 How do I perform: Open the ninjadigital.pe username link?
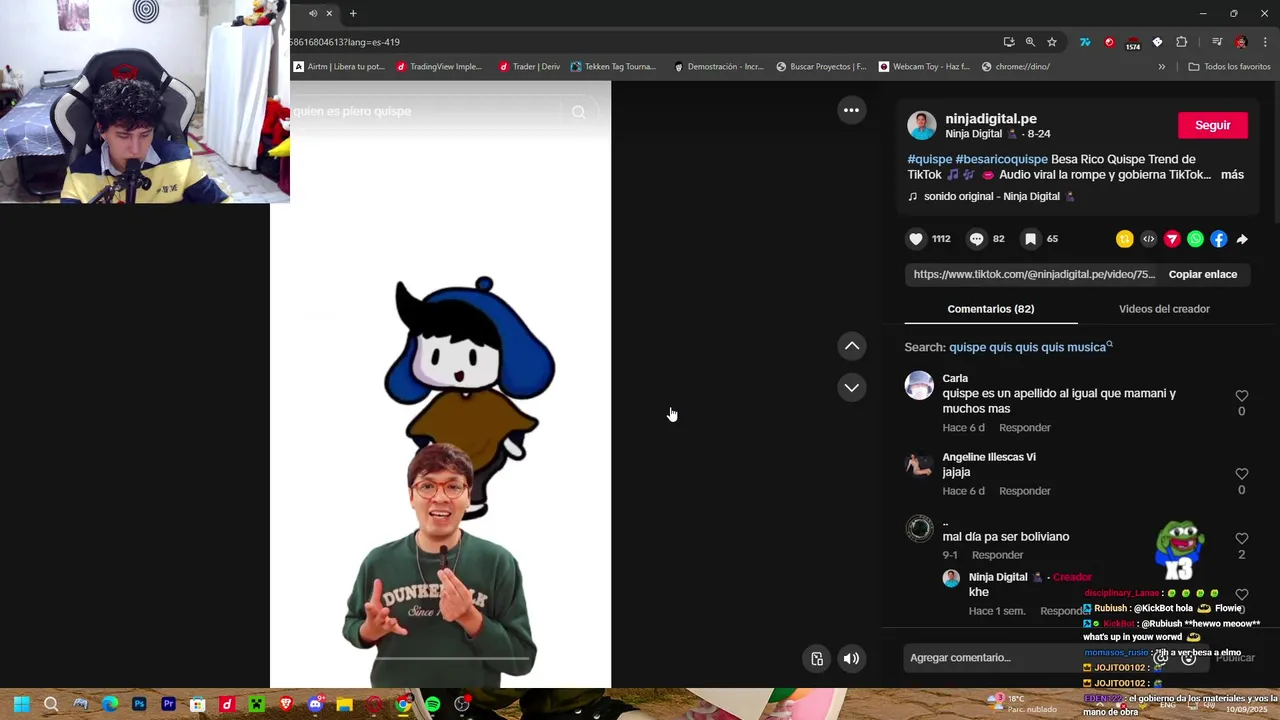pos(991,119)
